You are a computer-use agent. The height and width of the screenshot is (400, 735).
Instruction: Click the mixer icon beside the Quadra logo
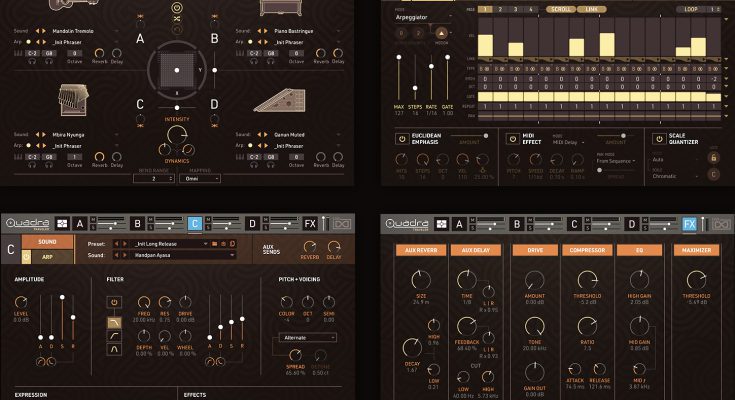pos(61,224)
